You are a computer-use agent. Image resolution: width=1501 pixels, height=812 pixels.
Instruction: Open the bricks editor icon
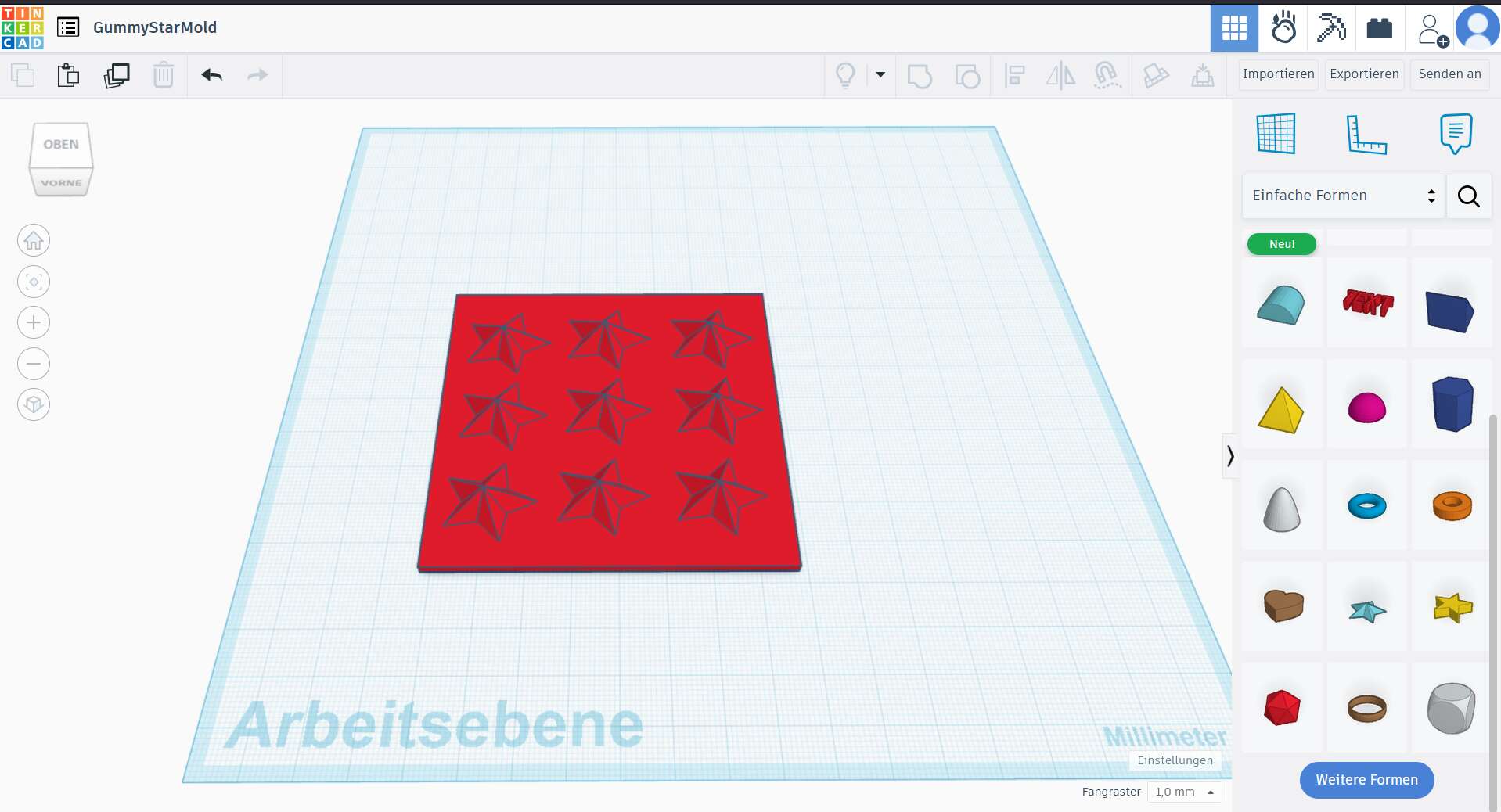coord(1380,28)
